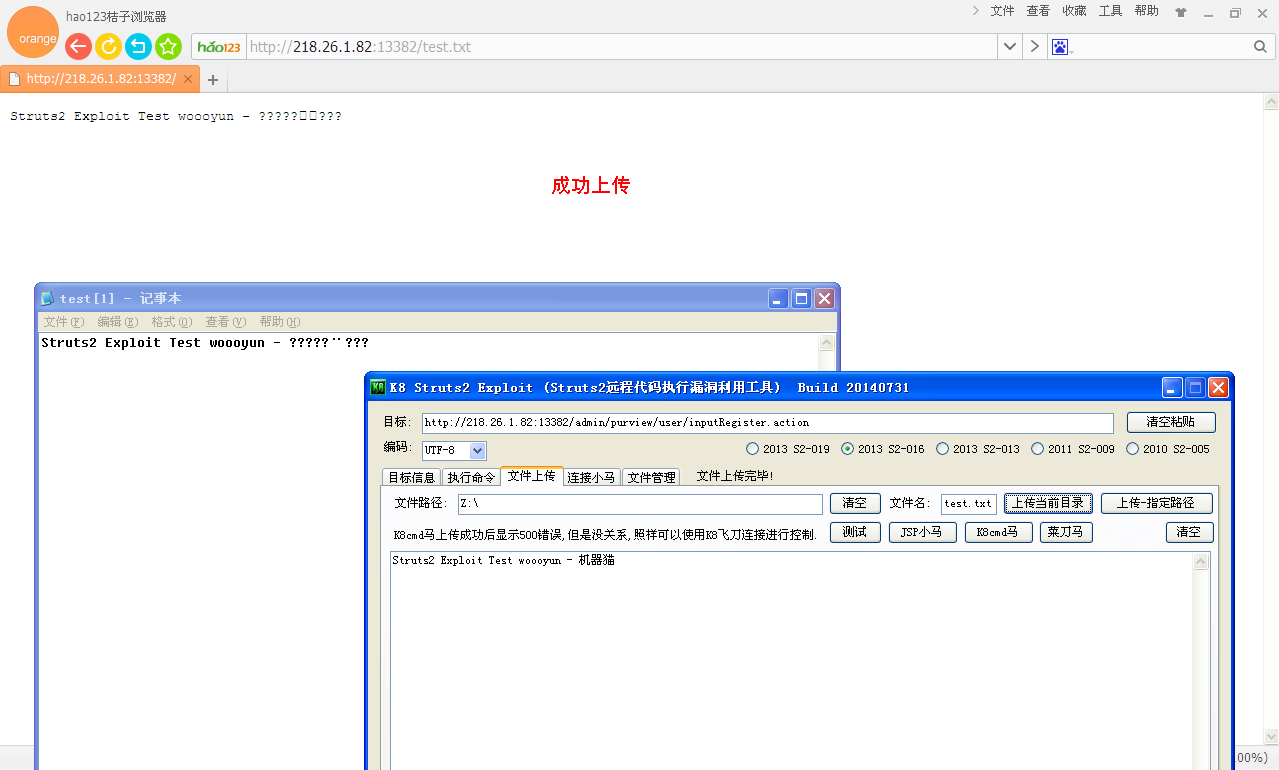Select the 218.26.1.82:13382 browser tab
The image size is (1279, 770).
[100, 79]
